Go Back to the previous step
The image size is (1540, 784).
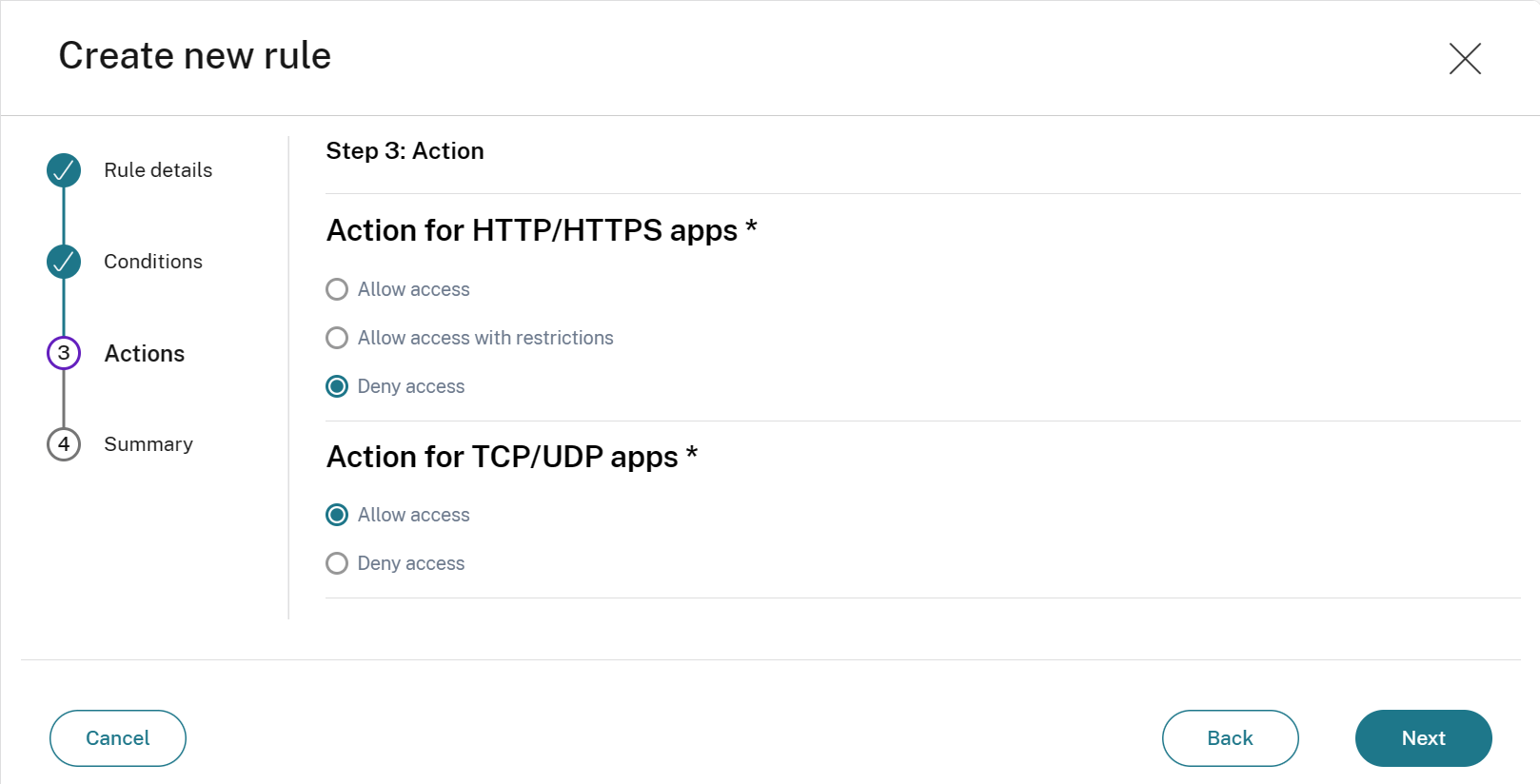(x=1230, y=738)
